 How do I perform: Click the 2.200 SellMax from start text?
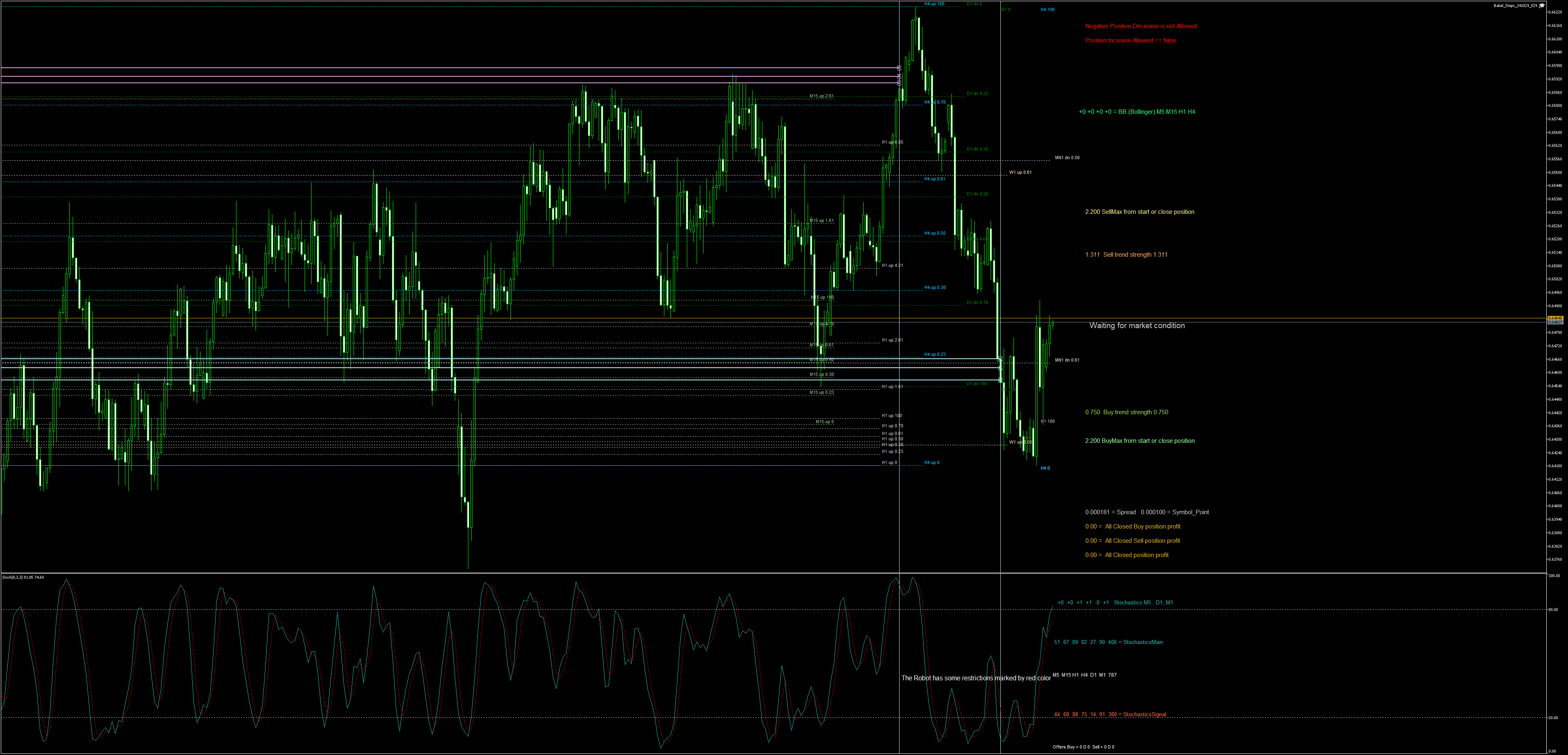pos(1140,212)
